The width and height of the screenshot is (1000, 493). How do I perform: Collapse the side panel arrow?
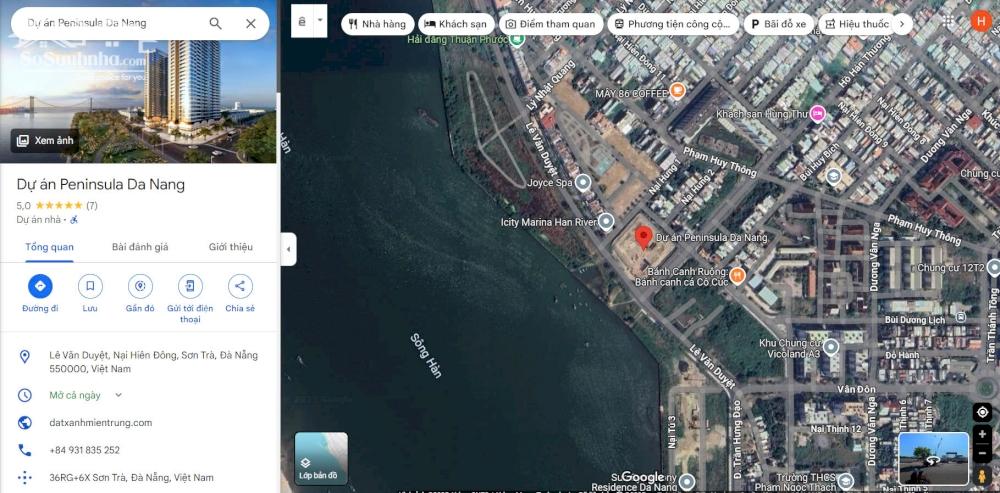point(288,249)
